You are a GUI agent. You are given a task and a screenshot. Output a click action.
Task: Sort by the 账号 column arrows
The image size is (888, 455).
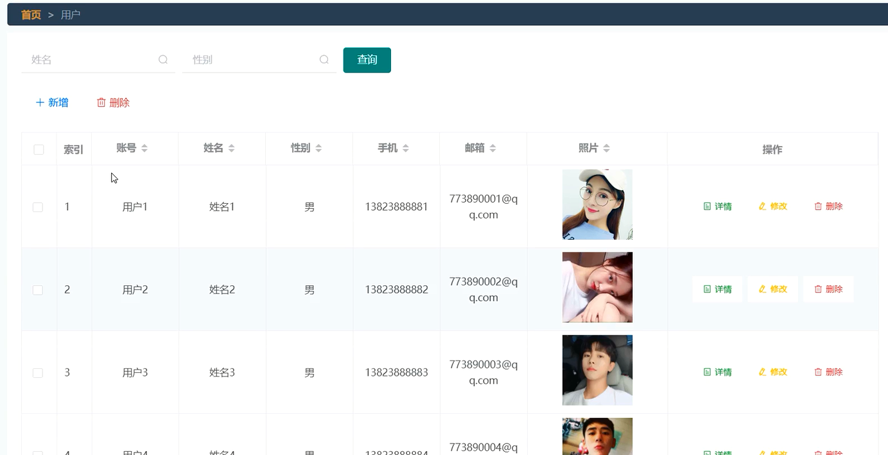144,148
